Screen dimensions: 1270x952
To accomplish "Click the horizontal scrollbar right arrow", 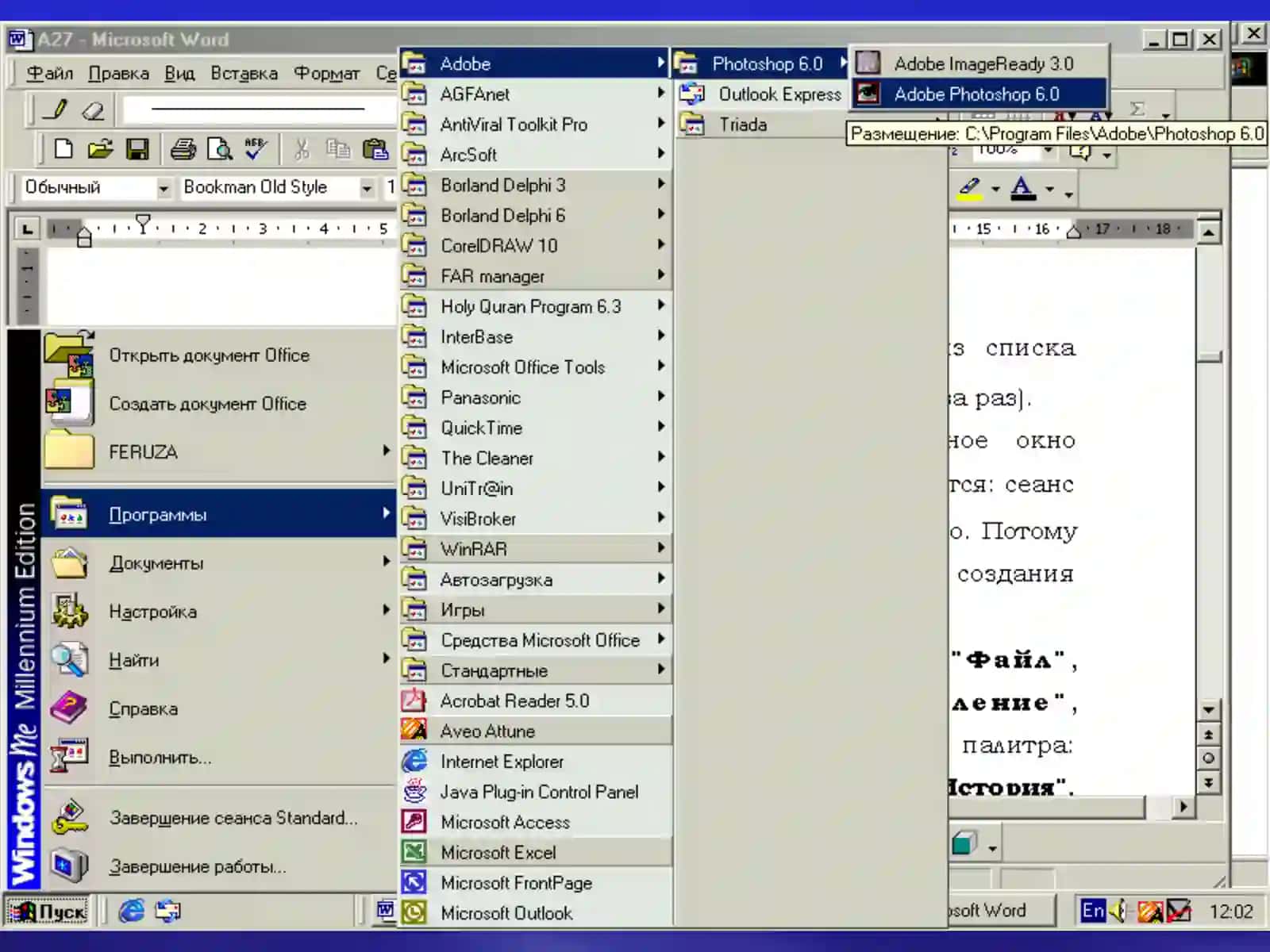I will point(1183,807).
